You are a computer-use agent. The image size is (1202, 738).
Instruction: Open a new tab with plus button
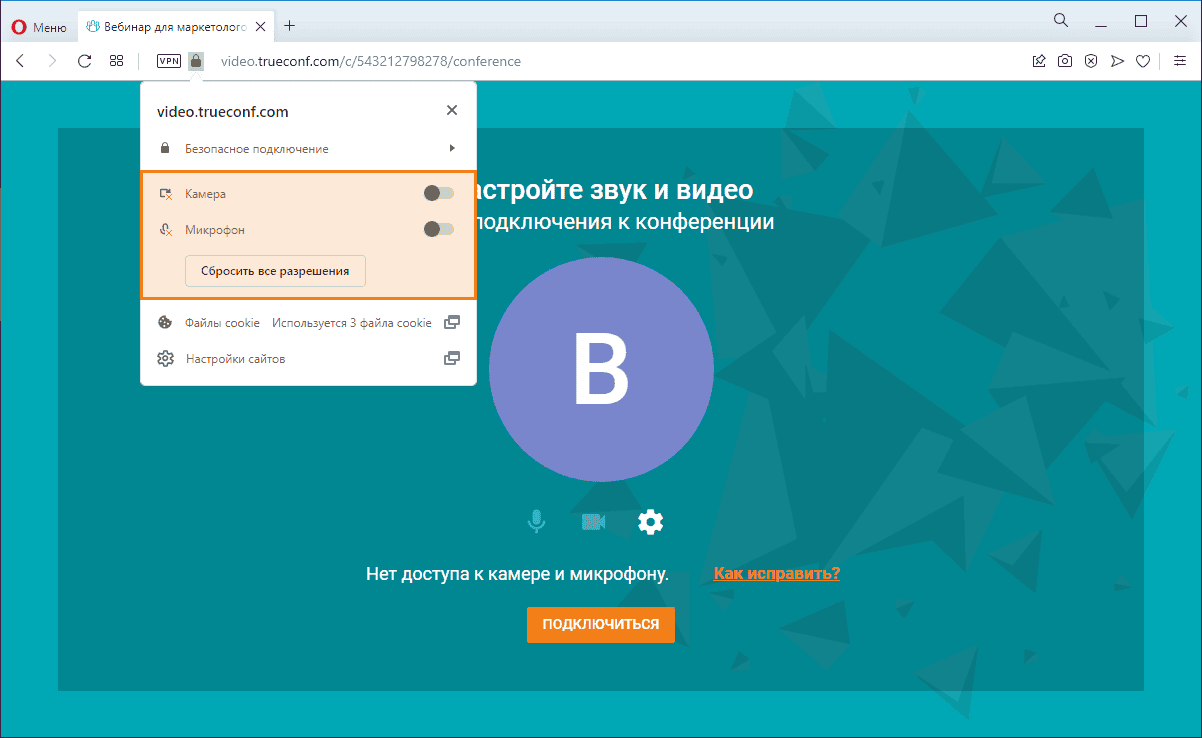coord(290,26)
